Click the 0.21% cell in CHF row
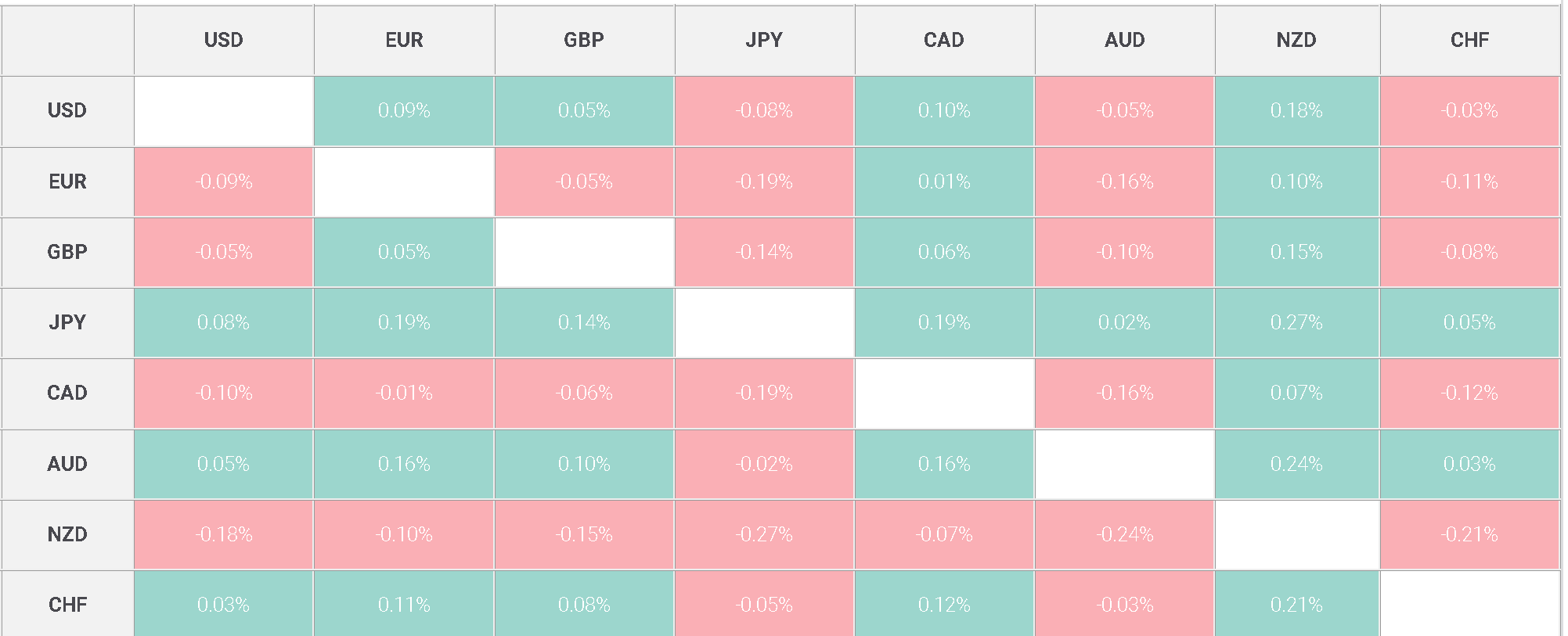 (x=1296, y=605)
